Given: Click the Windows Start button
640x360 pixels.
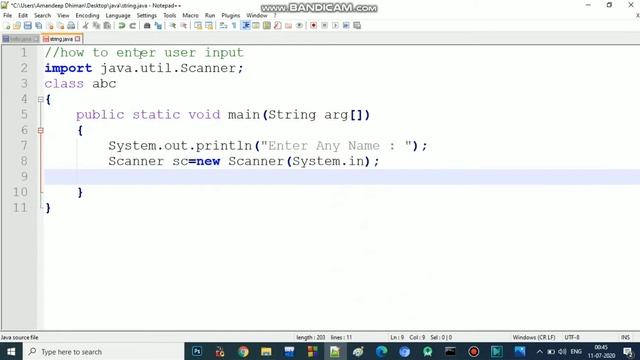Looking at the screenshot, I should click(x=11, y=352).
